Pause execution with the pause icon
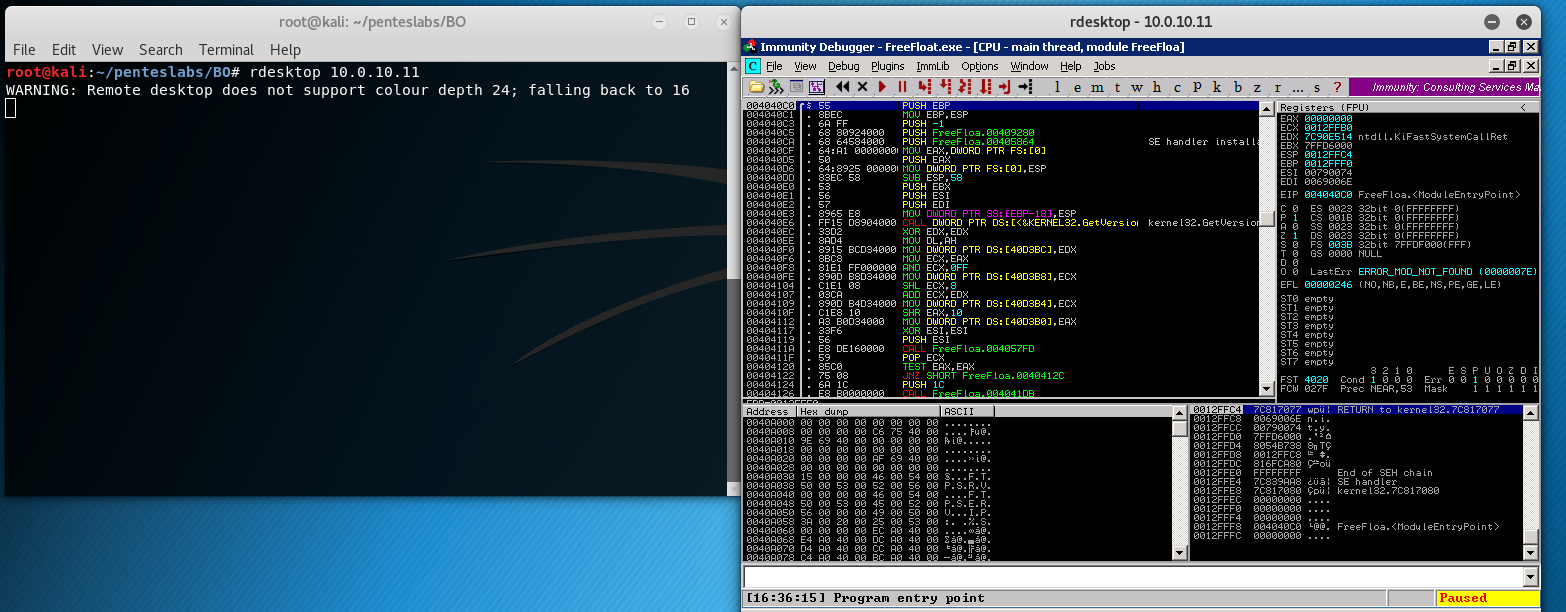This screenshot has width=1566, height=612. [x=903, y=87]
